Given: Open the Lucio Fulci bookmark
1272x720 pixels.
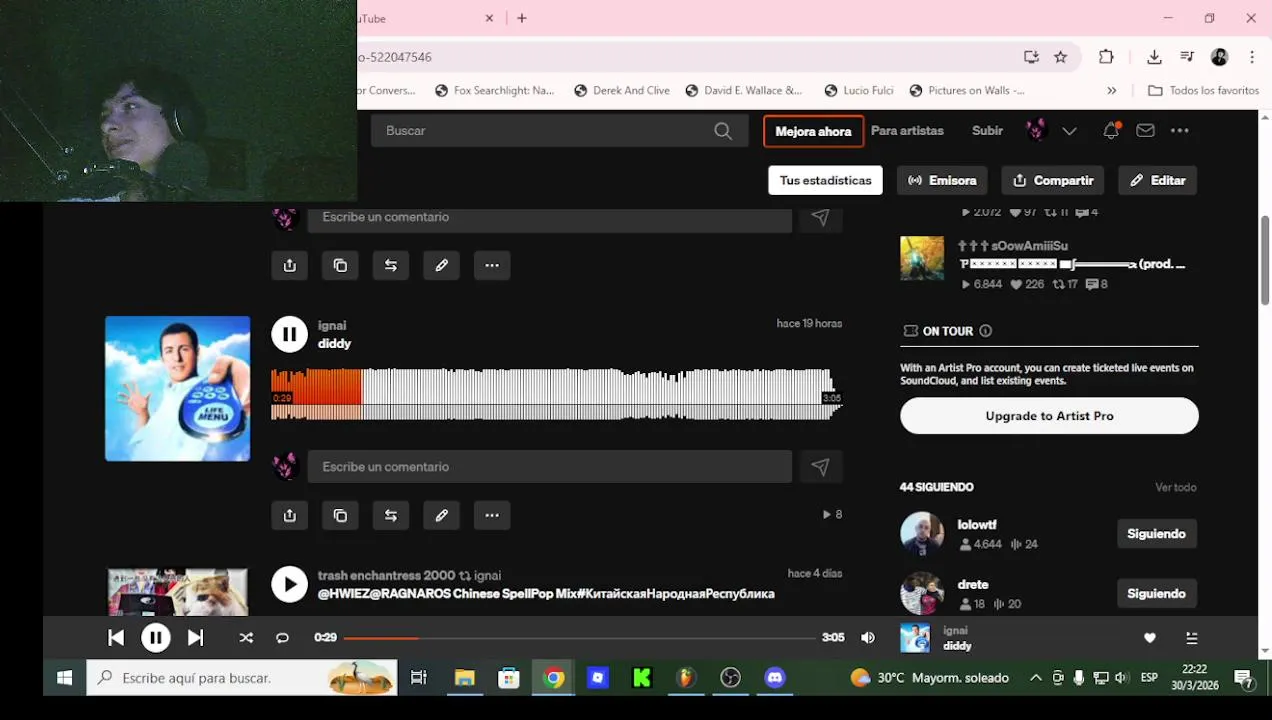Looking at the screenshot, I should 858,90.
